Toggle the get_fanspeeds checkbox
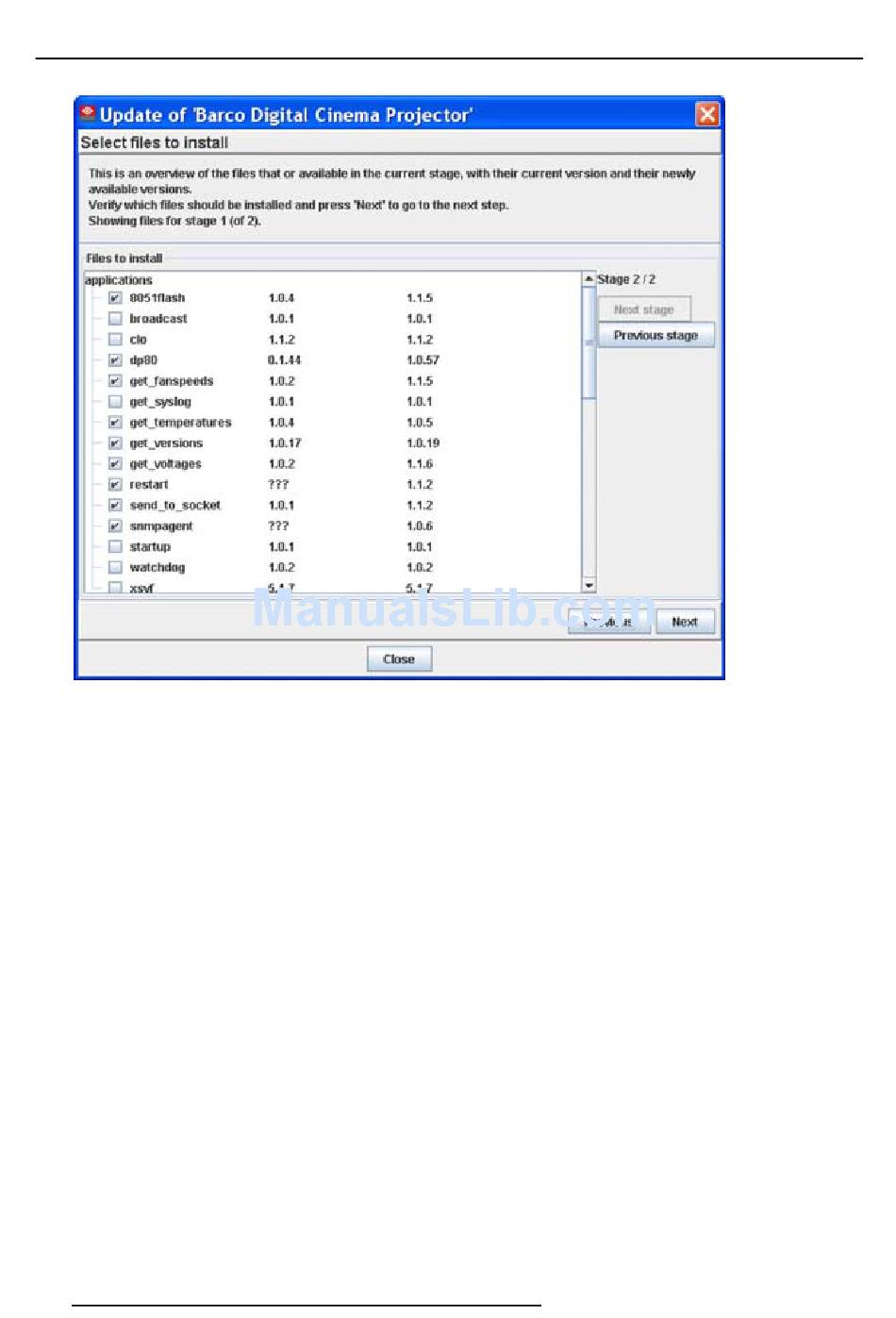Viewport: 896px width, 1318px height. click(115, 381)
